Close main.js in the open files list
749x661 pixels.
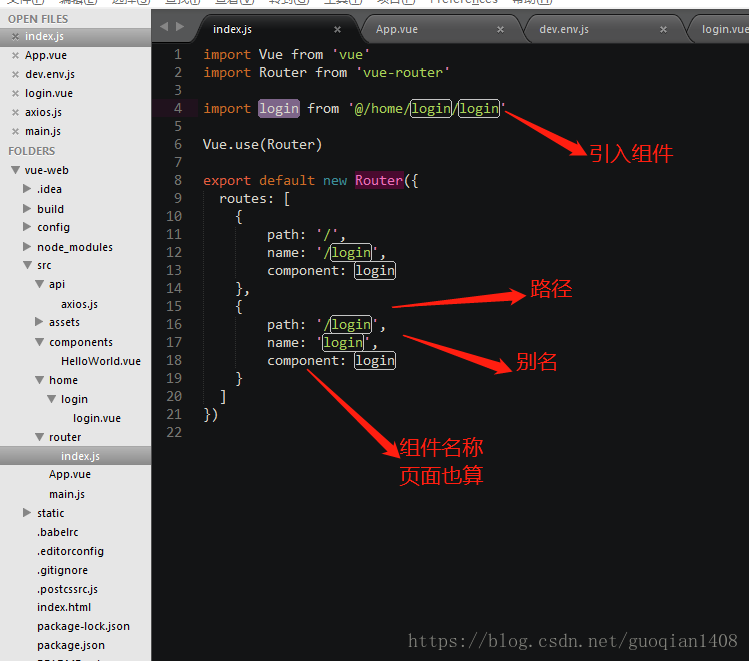(15, 131)
